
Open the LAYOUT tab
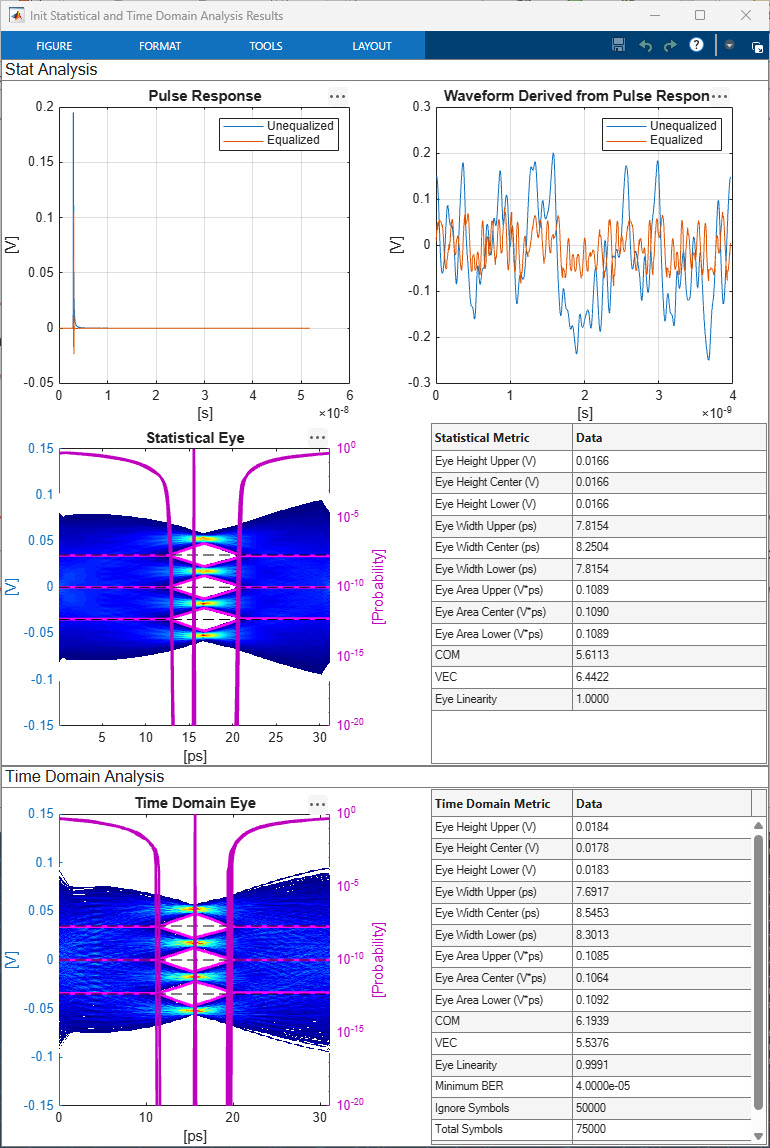pos(372,45)
